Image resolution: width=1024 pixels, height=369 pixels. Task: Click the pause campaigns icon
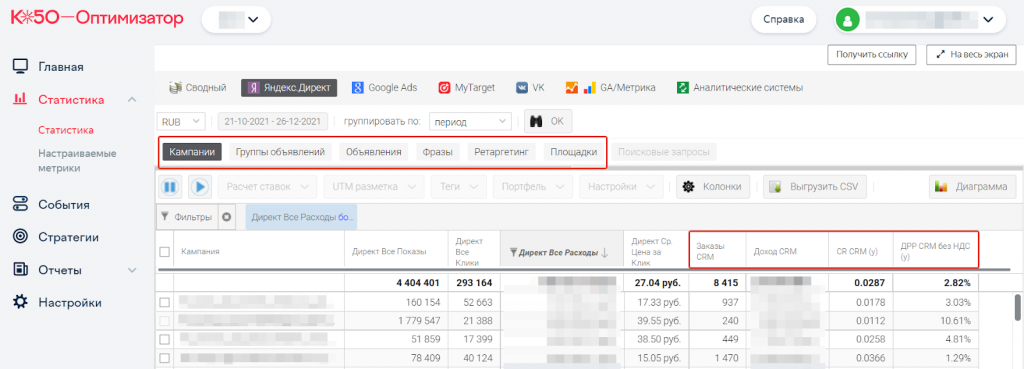click(170, 187)
